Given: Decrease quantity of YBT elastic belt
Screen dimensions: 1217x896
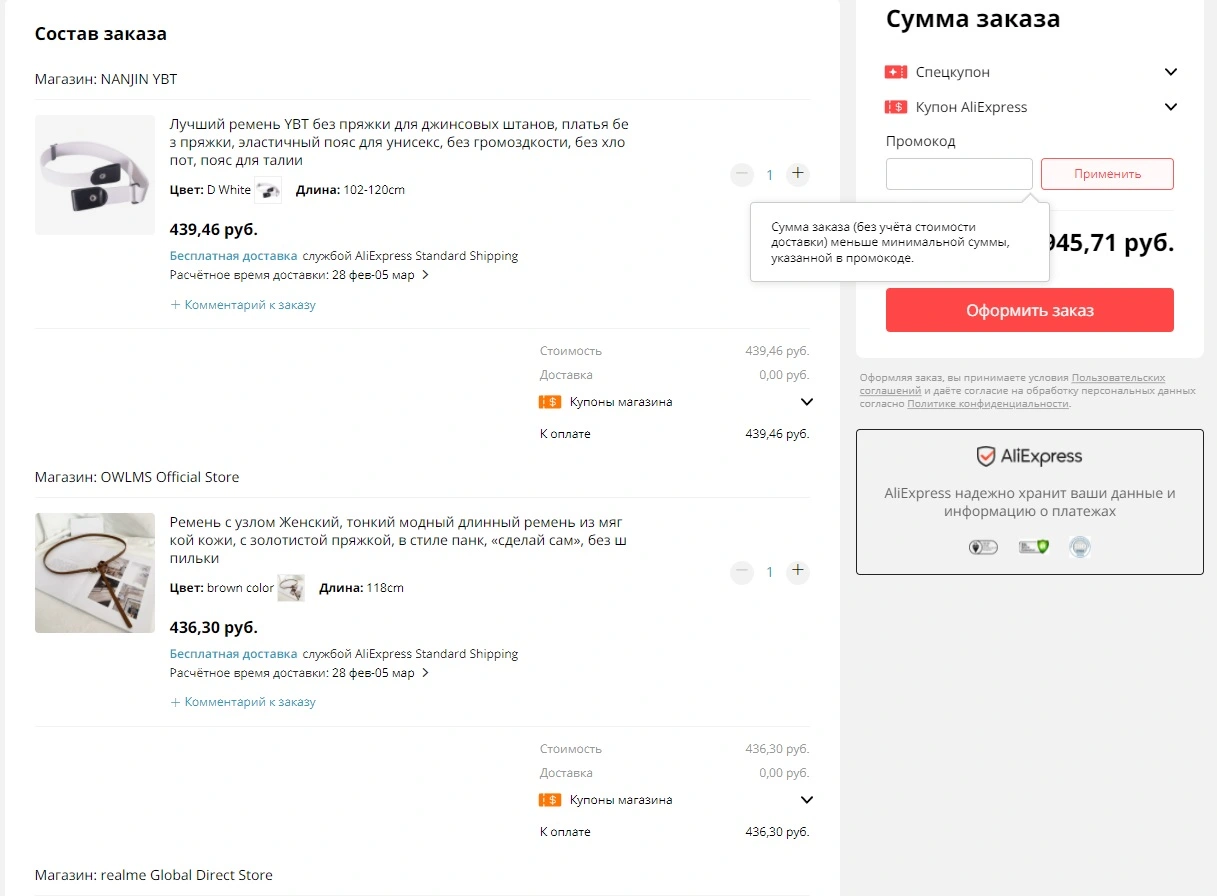Looking at the screenshot, I should [742, 175].
